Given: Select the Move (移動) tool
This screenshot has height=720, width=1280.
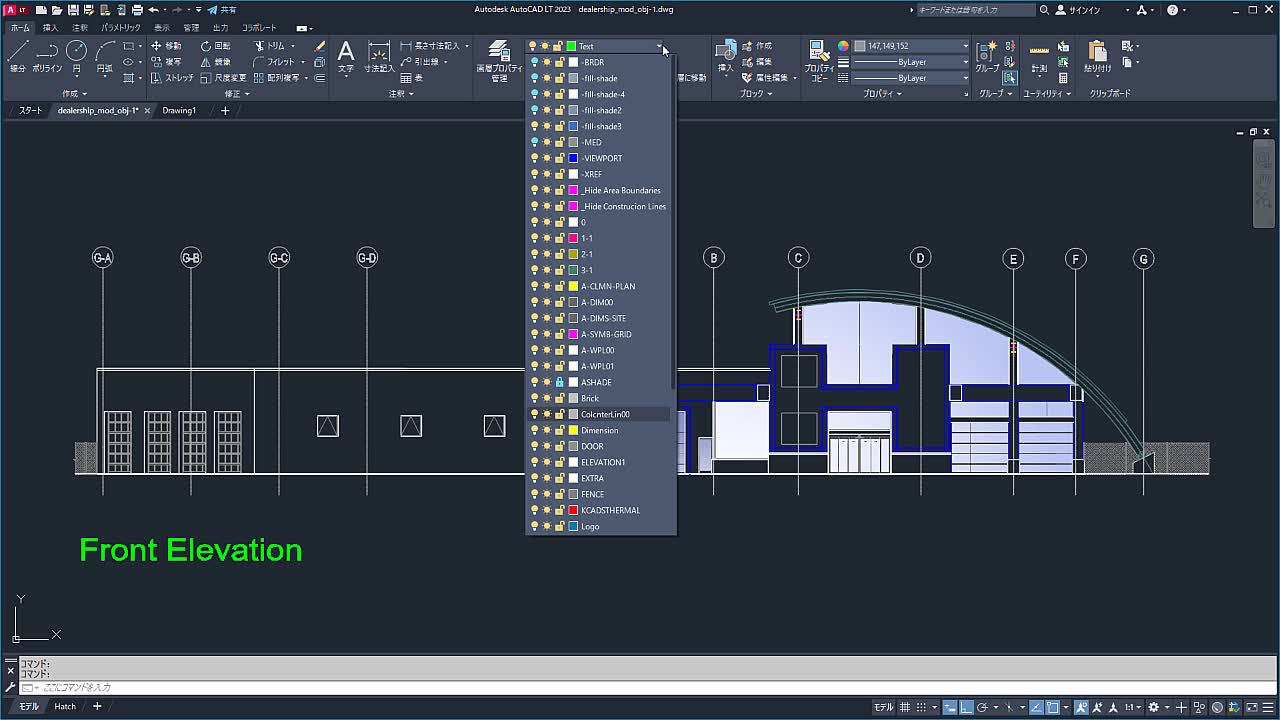Looking at the screenshot, I should point(166,46).
